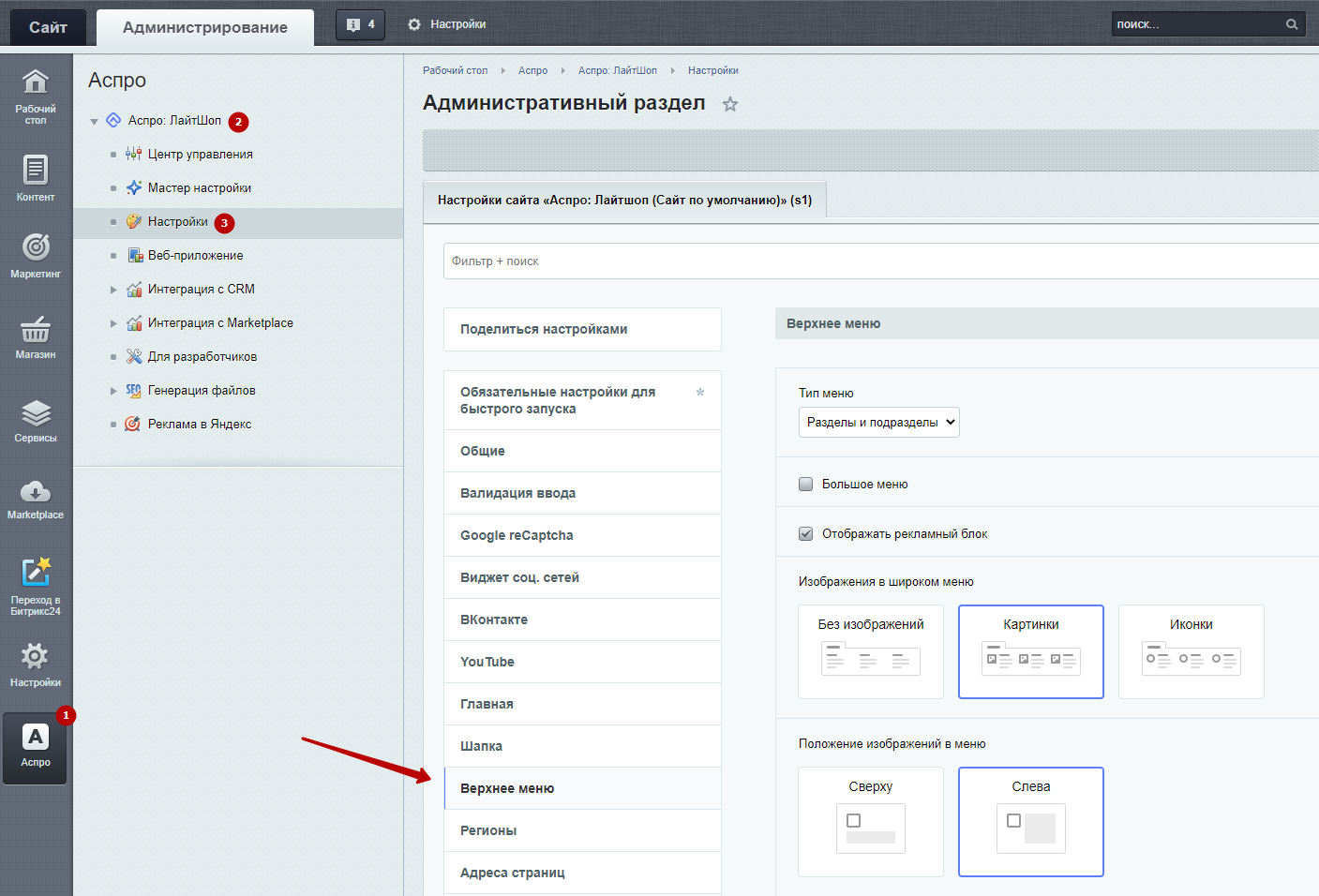1319x896 pixels.
Task: Go to Рабочий стол breadcrumb link
Action: (455, 70)
